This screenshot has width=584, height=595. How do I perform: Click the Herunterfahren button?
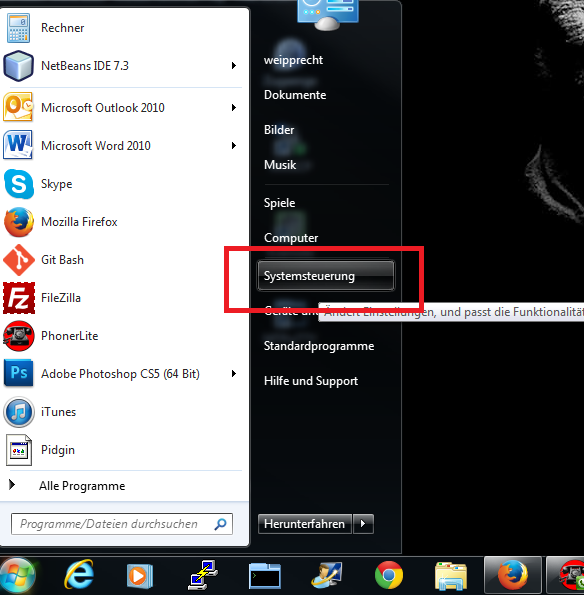coord(305,524)
